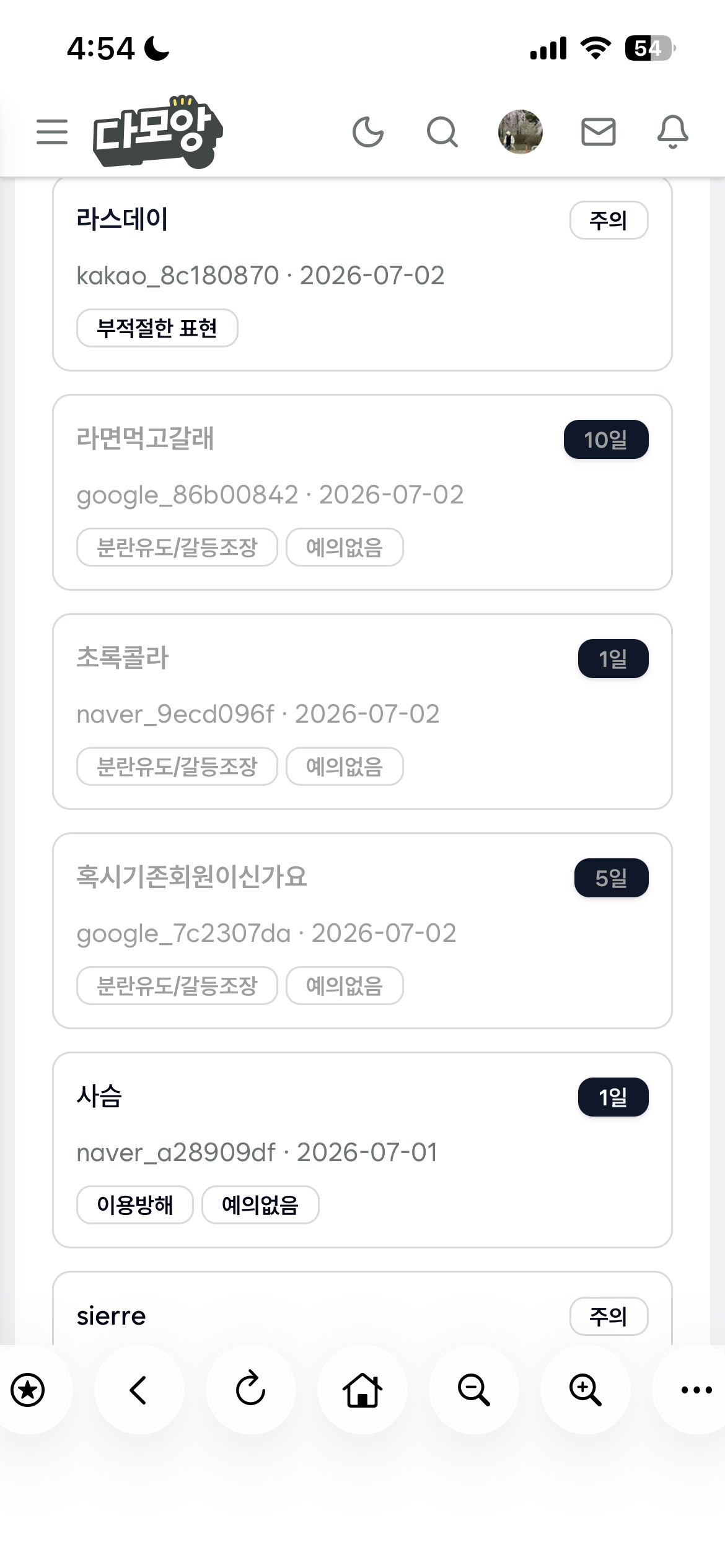Screen dimensions: 725x1568
Task: Tap the 다모앙 logo
Action: [157, 131]
